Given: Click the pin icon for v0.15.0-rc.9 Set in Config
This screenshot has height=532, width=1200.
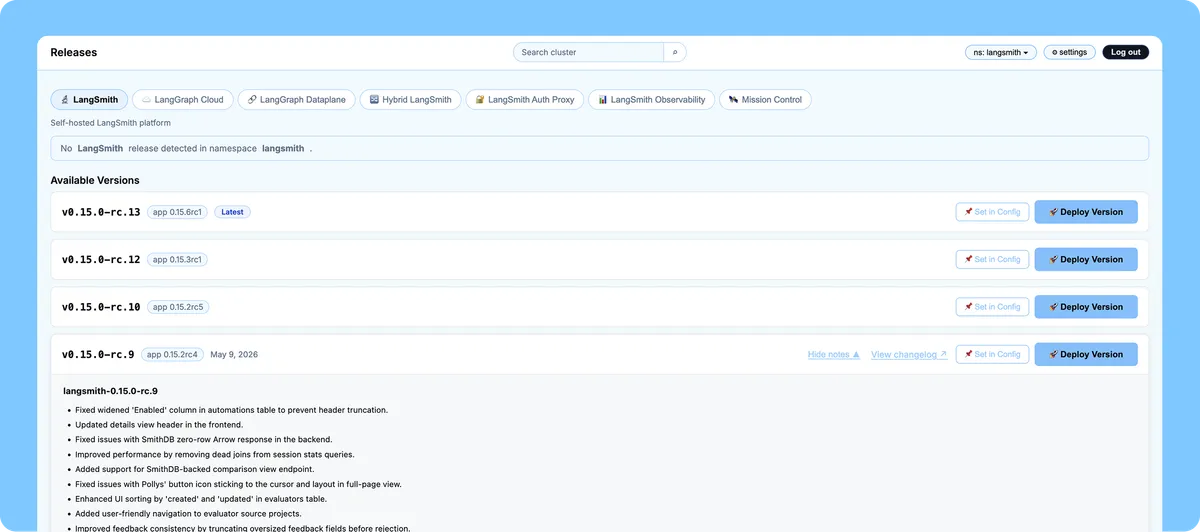Looking at the screenshot, I should [968, 354].
